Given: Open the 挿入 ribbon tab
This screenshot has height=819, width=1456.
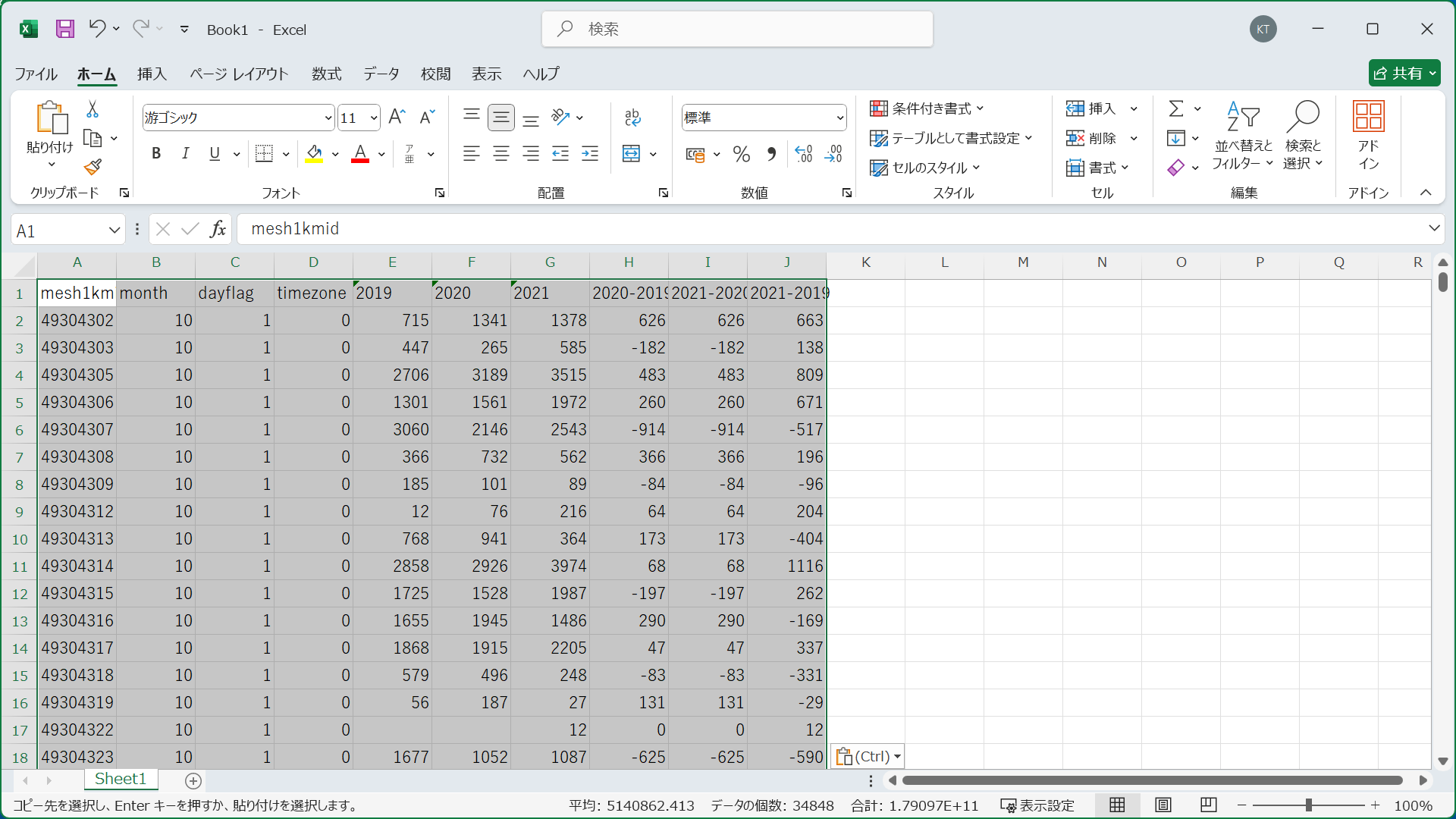Looking at the screenshot, I should point(152,74).
